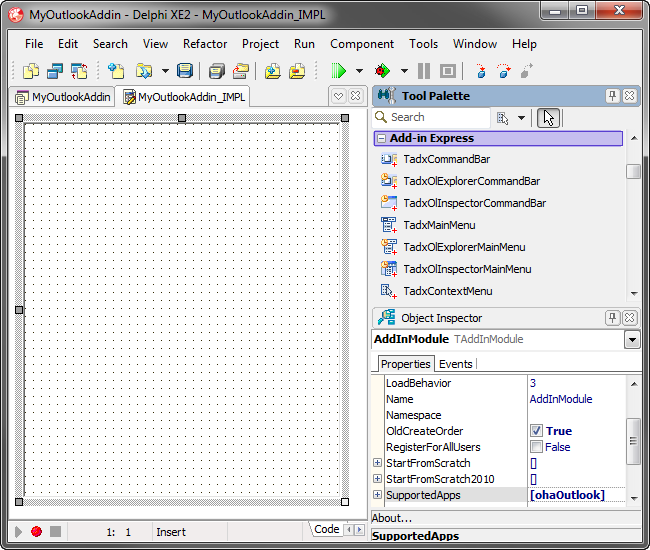Click the Tool Palette Search field
The image size is (650, 550).
coord(431,117)
